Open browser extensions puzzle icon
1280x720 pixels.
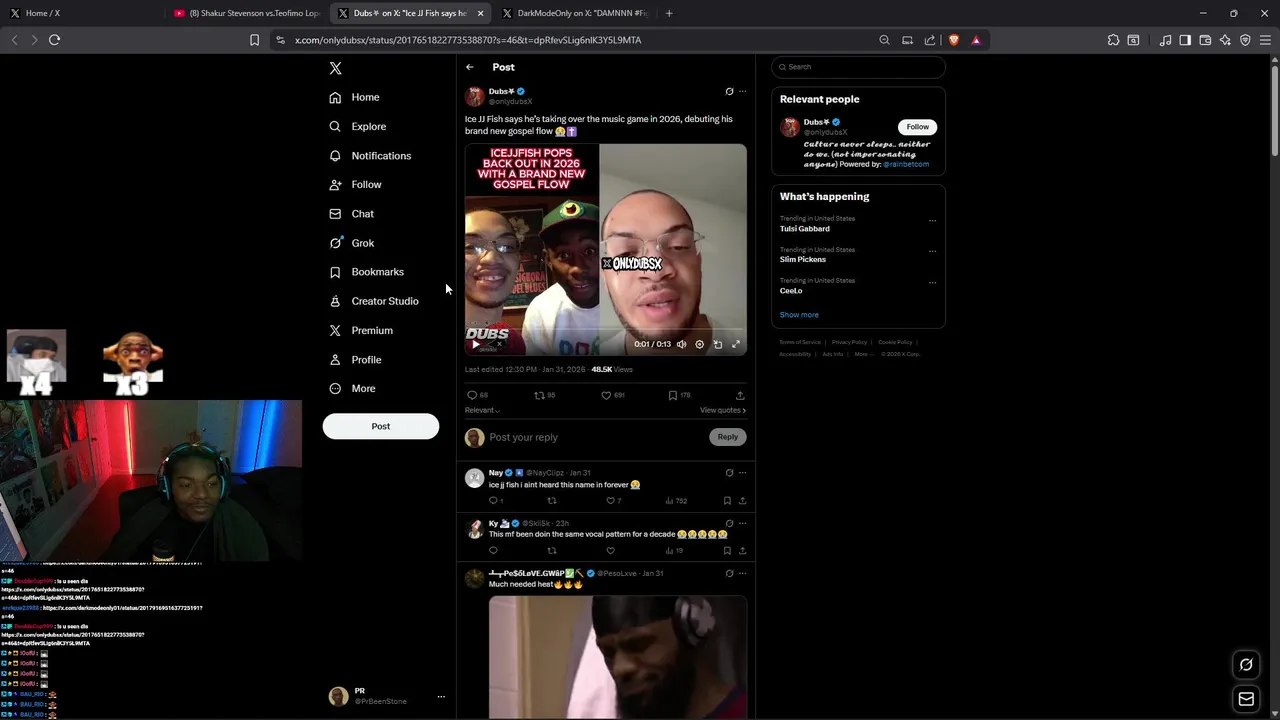pyautogui.click(x=1113, y=40)
